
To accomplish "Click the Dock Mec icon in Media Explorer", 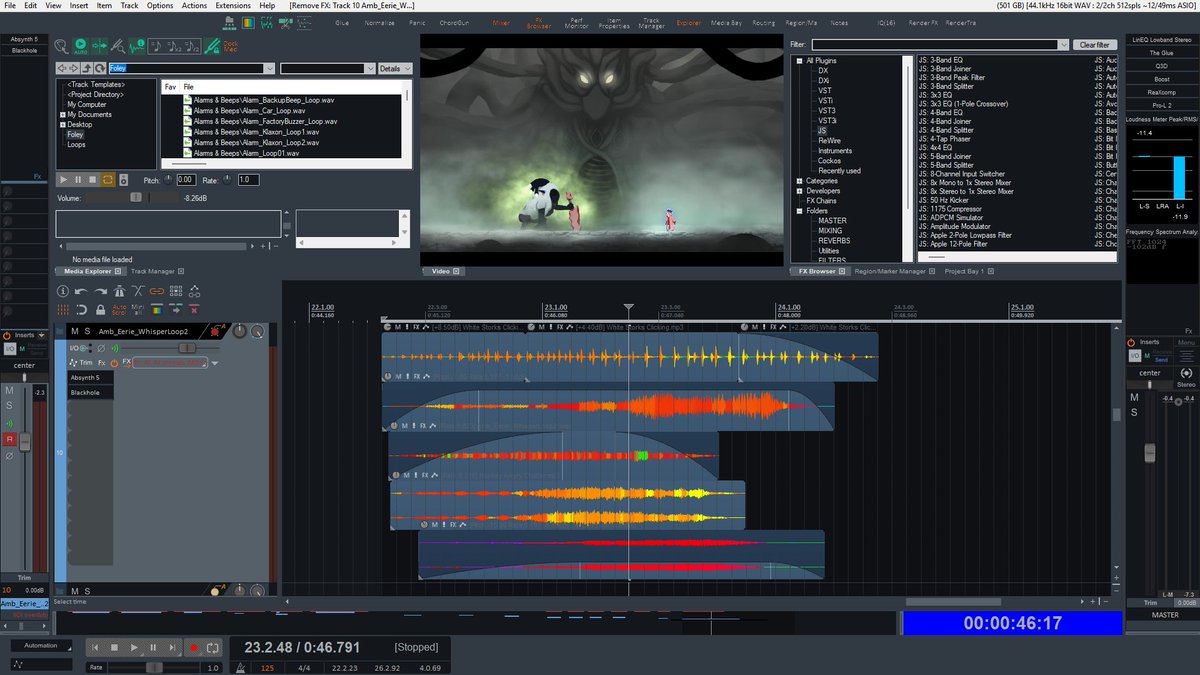I will [231, 46].
